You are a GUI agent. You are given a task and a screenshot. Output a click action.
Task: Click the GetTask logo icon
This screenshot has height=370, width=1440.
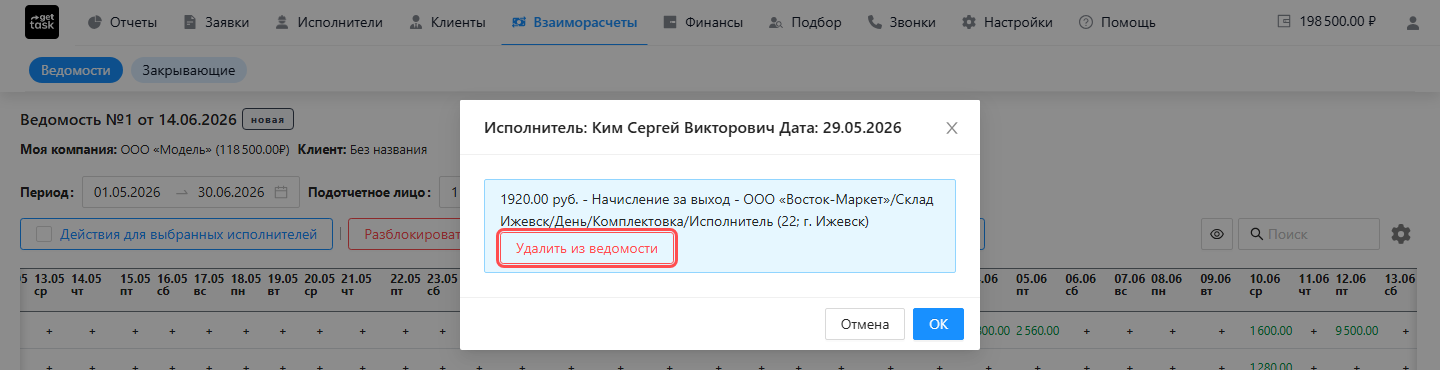(x=42, y=22)
